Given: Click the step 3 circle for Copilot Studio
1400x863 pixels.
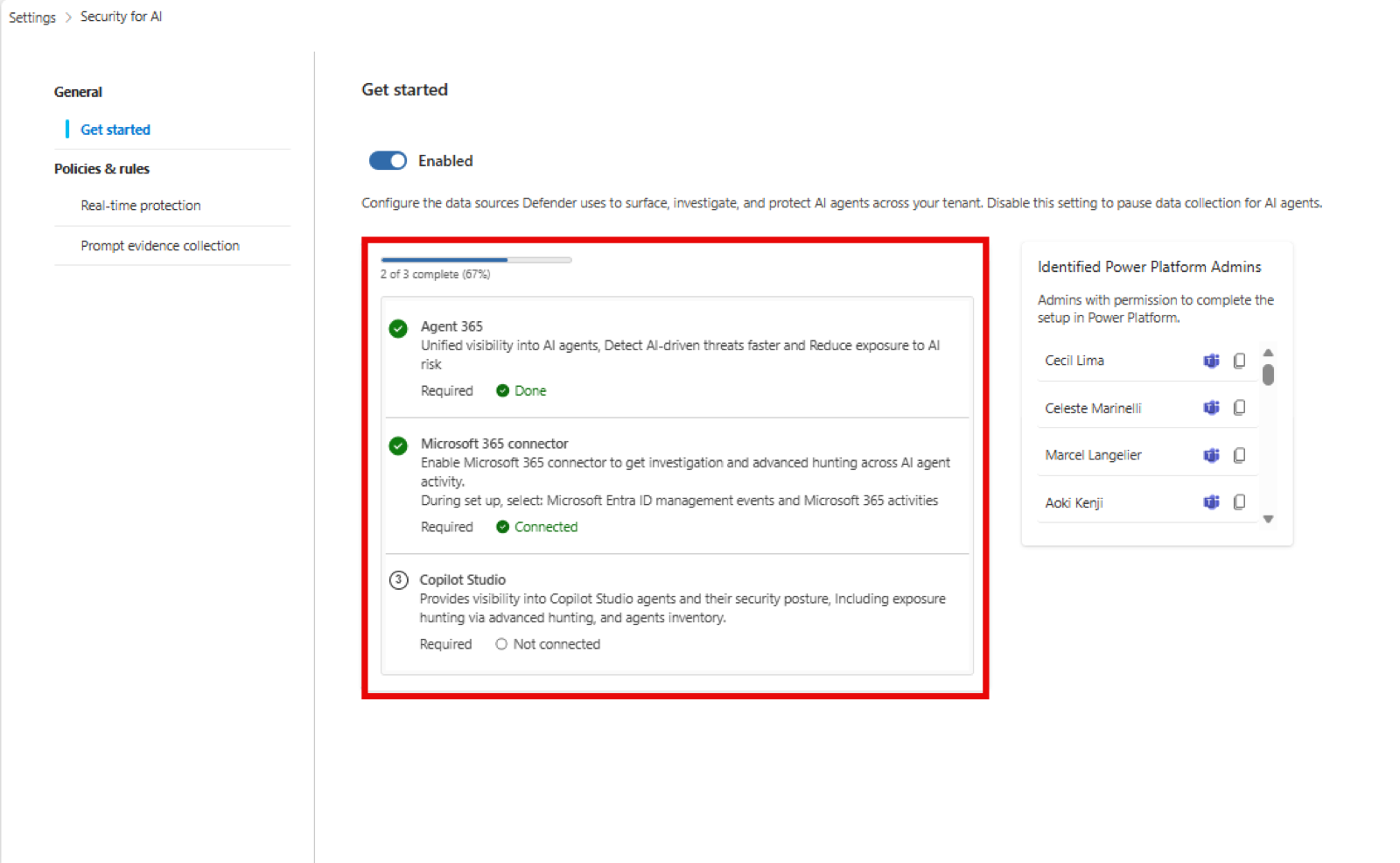Looking at the screenshot, I should pyautogui.click(x=398, y=580).
